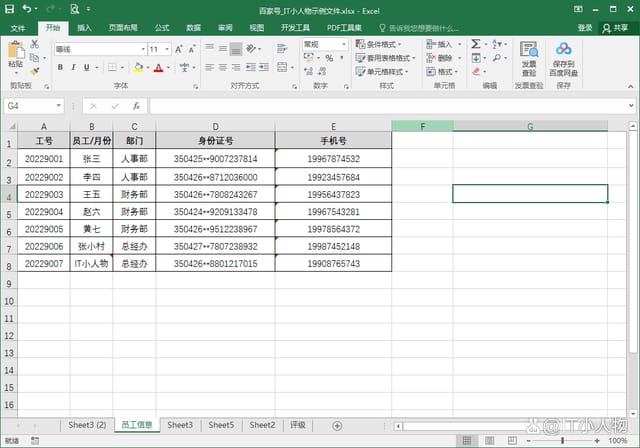
Task: Open the font name dropdown
Action: (x=140, y=48)
